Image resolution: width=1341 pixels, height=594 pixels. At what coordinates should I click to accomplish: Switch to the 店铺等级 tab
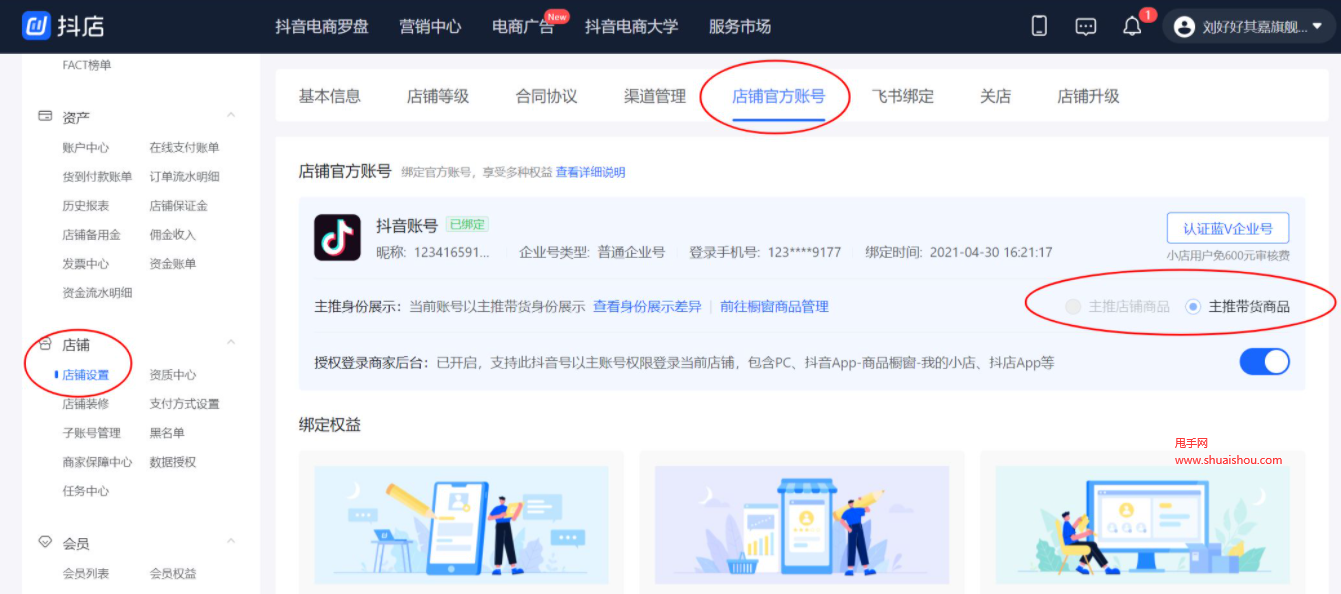tap(437, 96)
